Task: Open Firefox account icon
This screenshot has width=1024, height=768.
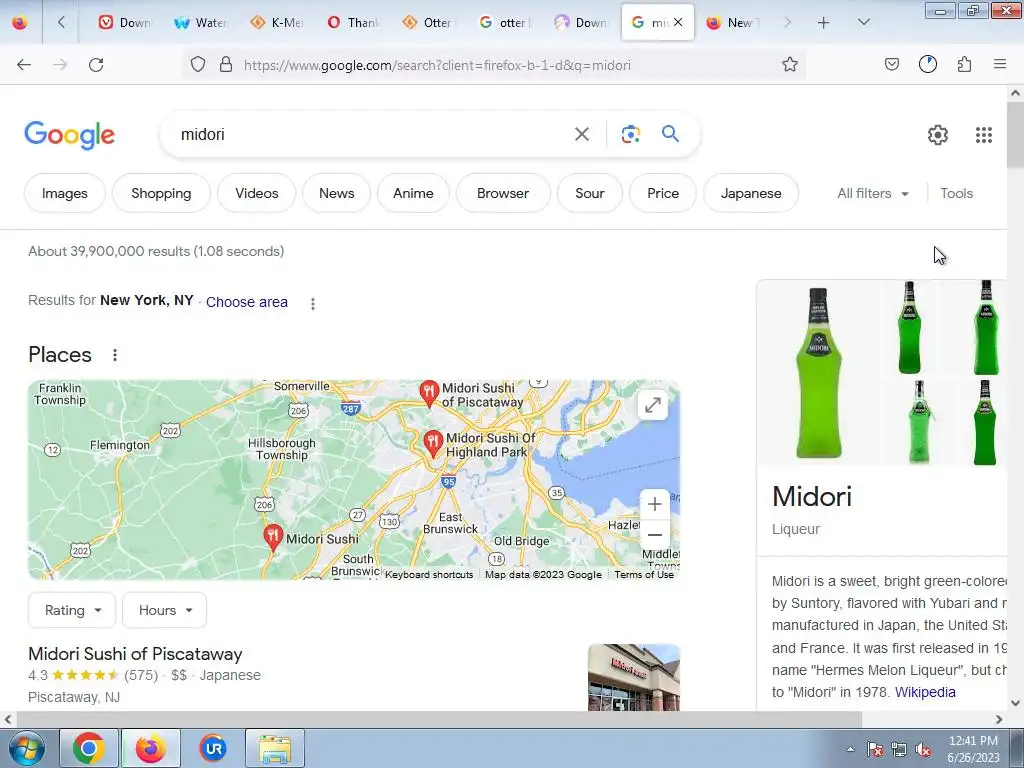Action: 928,65
